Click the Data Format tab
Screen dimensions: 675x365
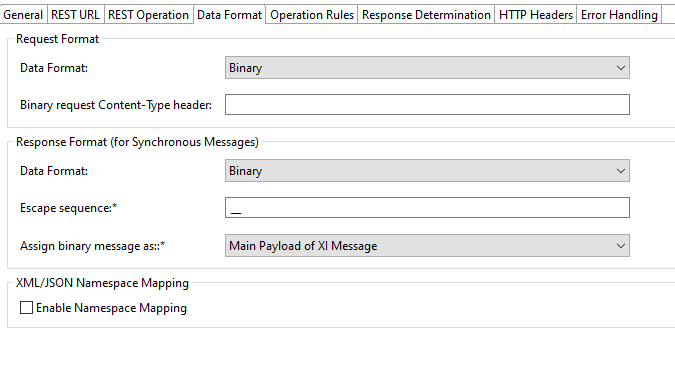(x=229, y=15)
